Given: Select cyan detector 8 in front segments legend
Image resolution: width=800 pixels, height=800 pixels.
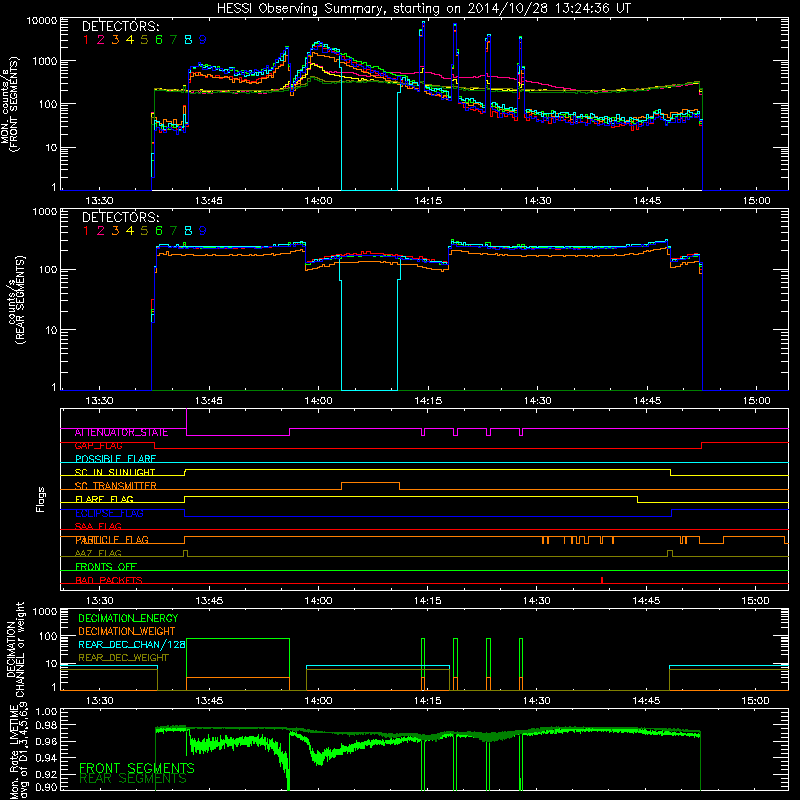Looking at the screenshot, I should pyautogui.click(x=188, y=40).
